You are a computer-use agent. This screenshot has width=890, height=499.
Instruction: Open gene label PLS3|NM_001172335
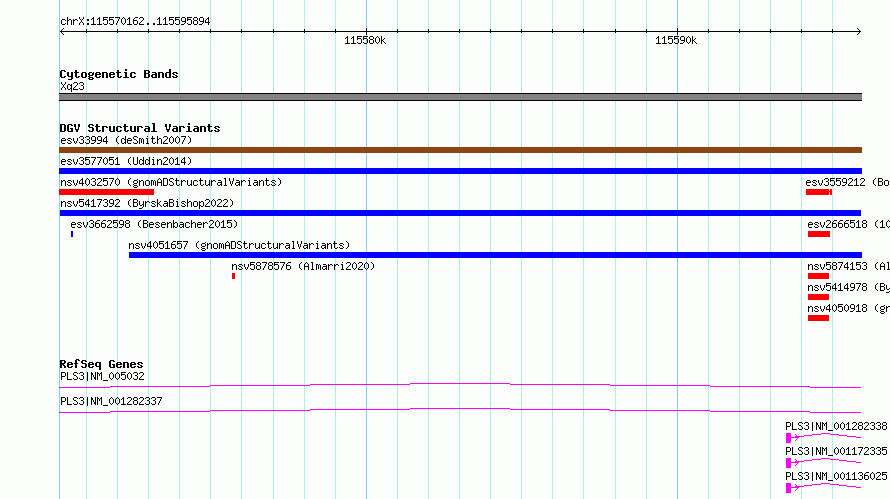836,451
